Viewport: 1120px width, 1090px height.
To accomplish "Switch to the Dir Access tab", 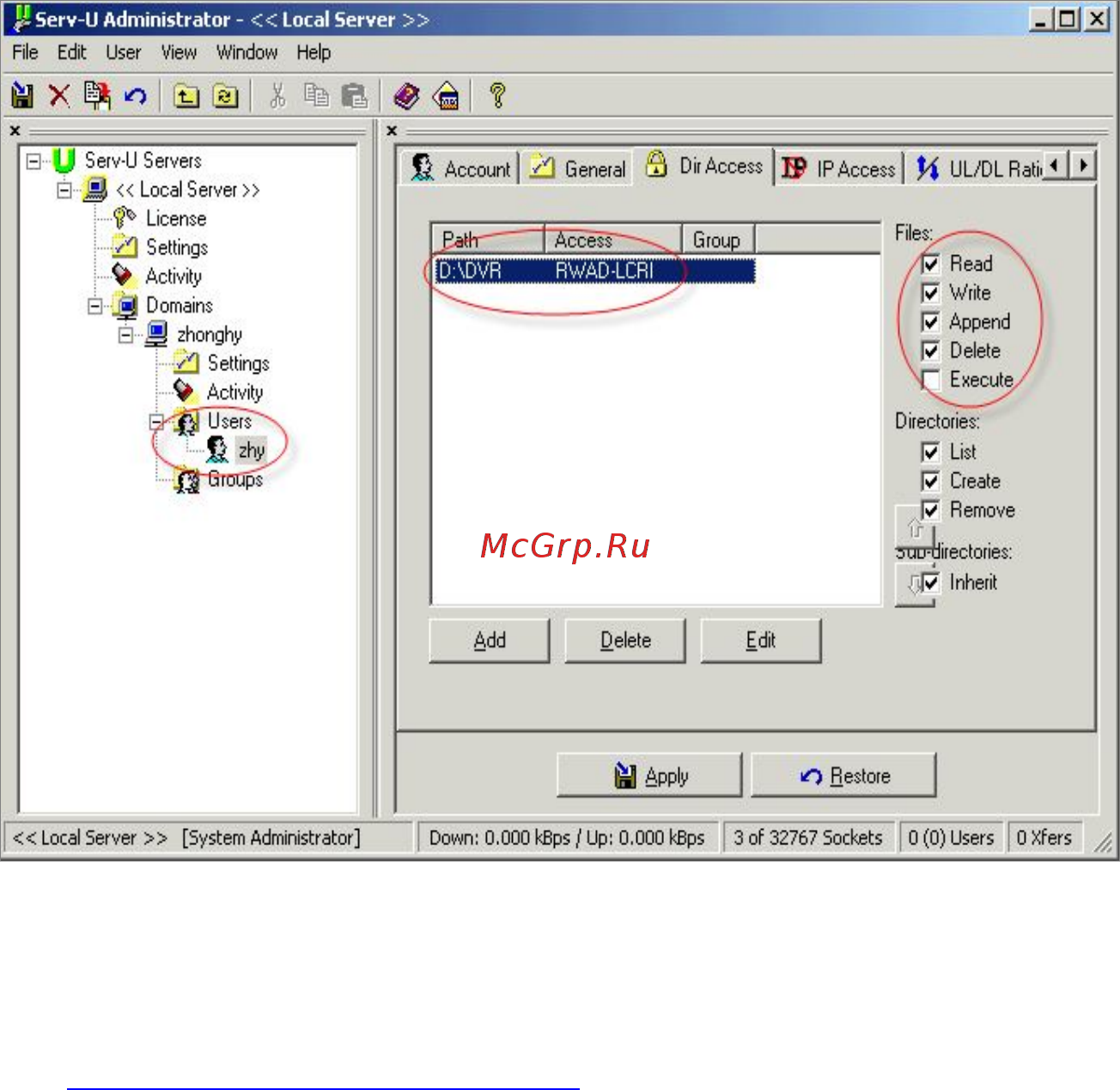I will coord(704,165).
